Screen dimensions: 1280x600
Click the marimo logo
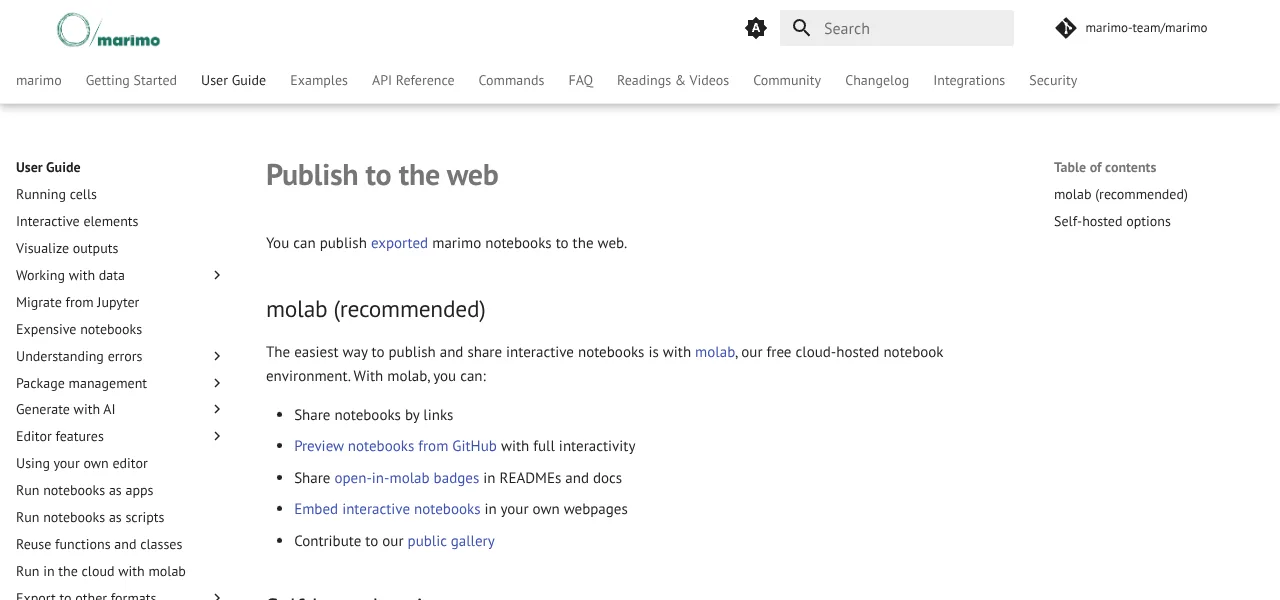pos(109,30)
